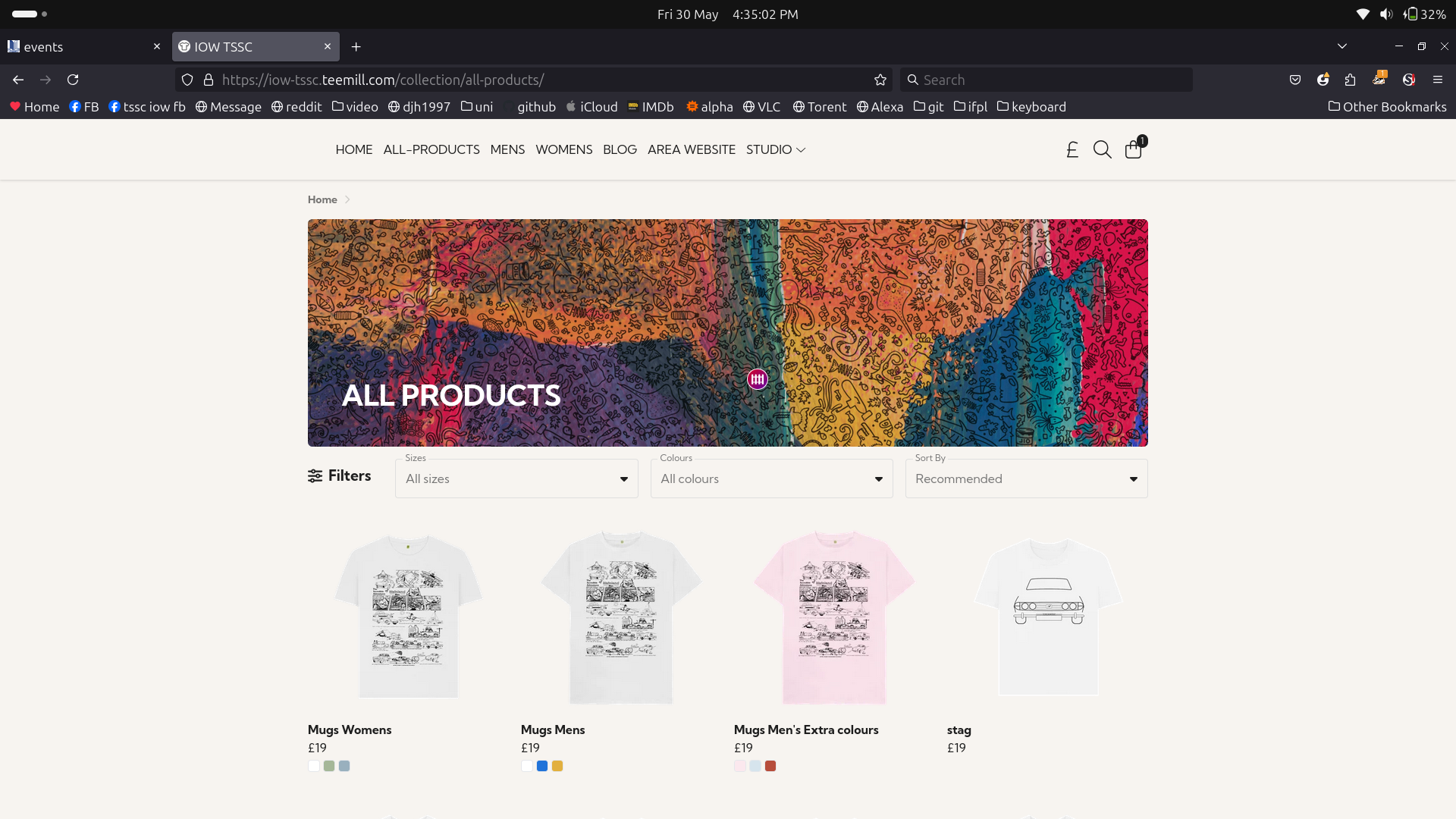
Task: Open the pound currency selector icon
Action: 1072,149
